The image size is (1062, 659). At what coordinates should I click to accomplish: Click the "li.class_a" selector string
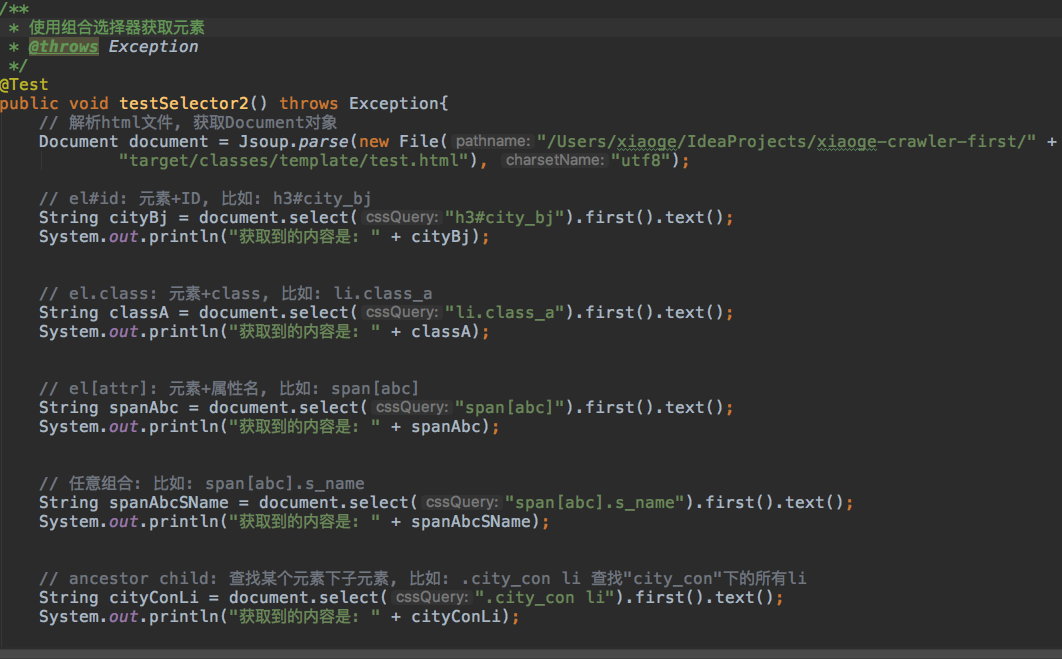click(x=505, y=312)
